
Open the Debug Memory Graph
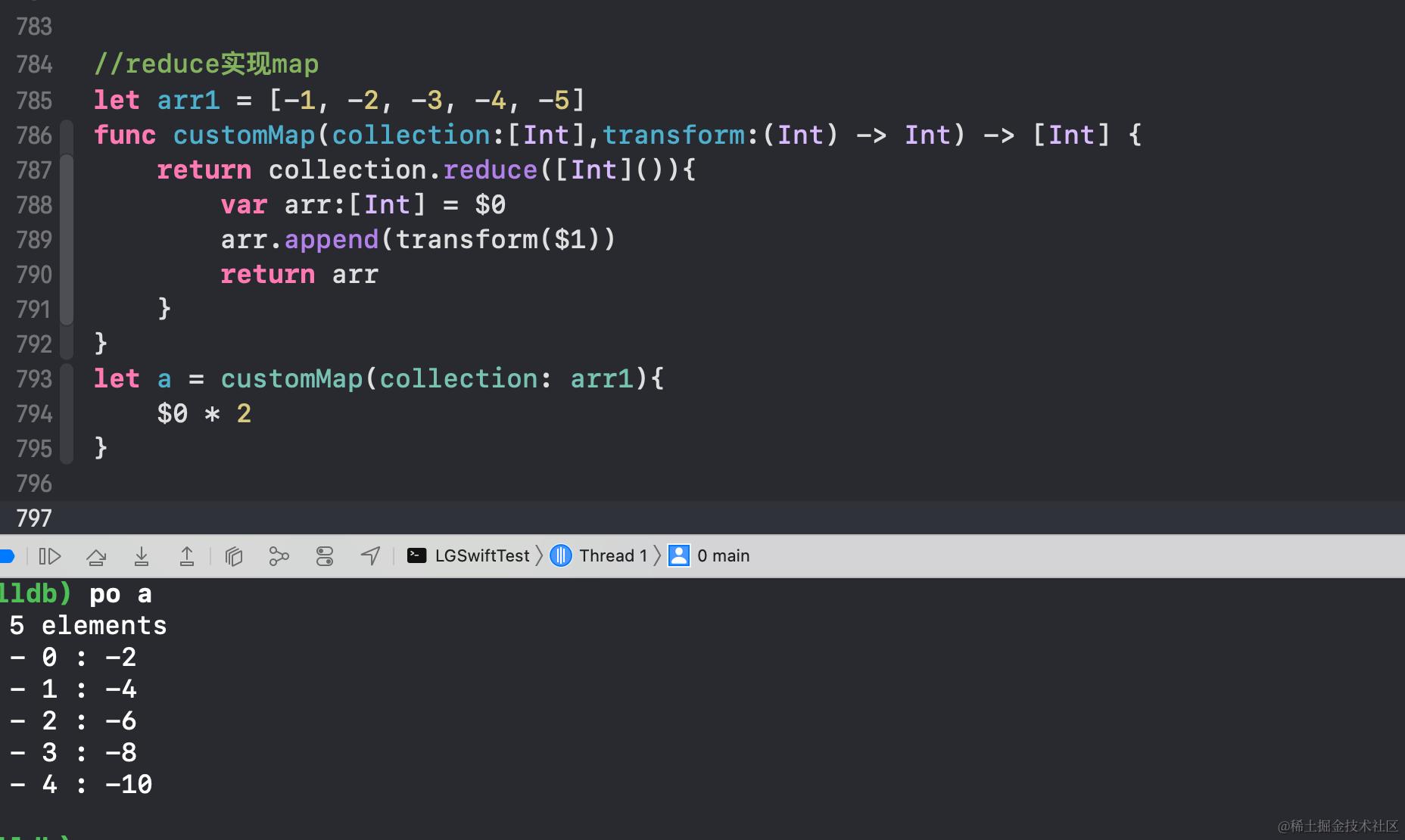[279, 556]
